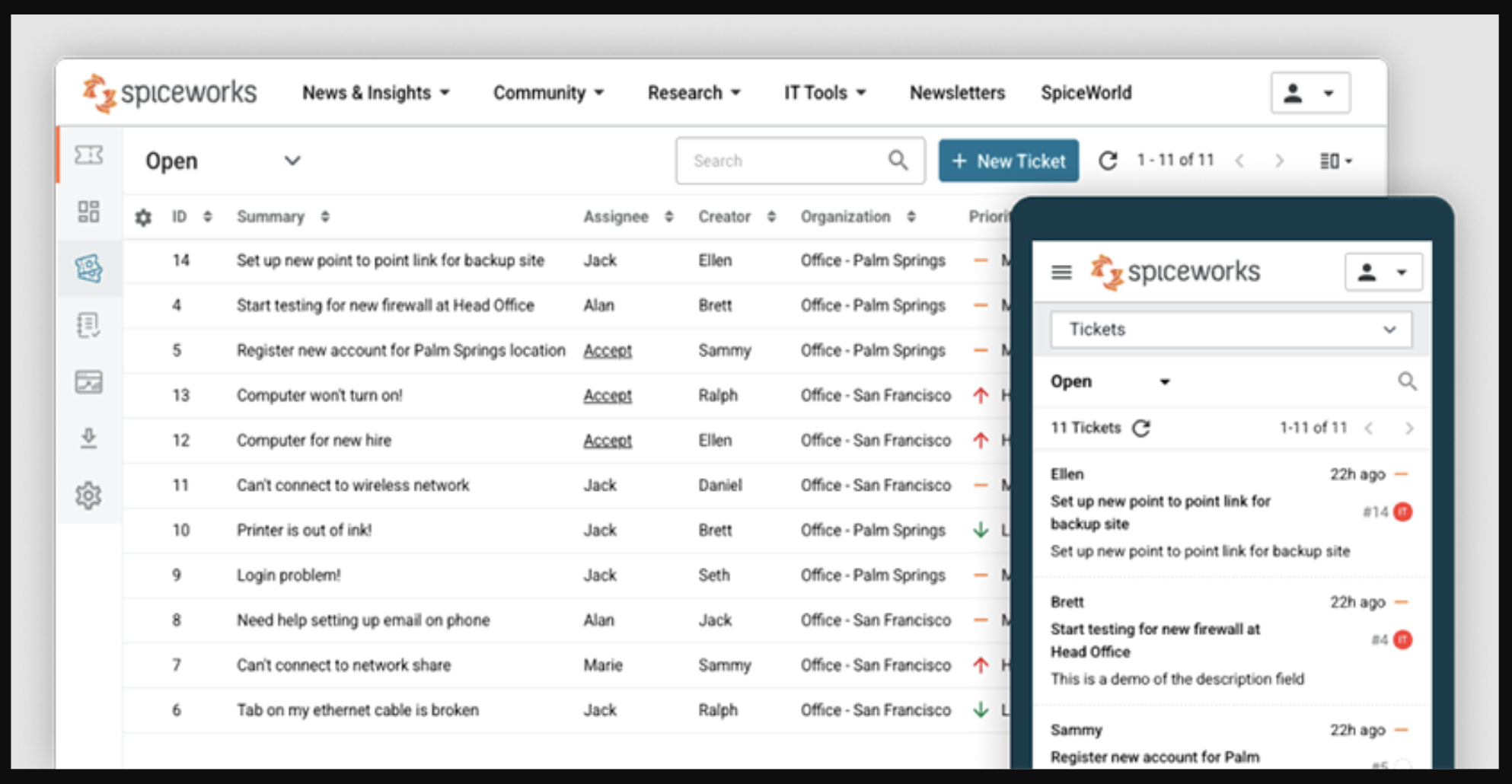Open Research menu
Image resolution: width=1512 pixels, height=784 pixels.
tap(694, 93)
